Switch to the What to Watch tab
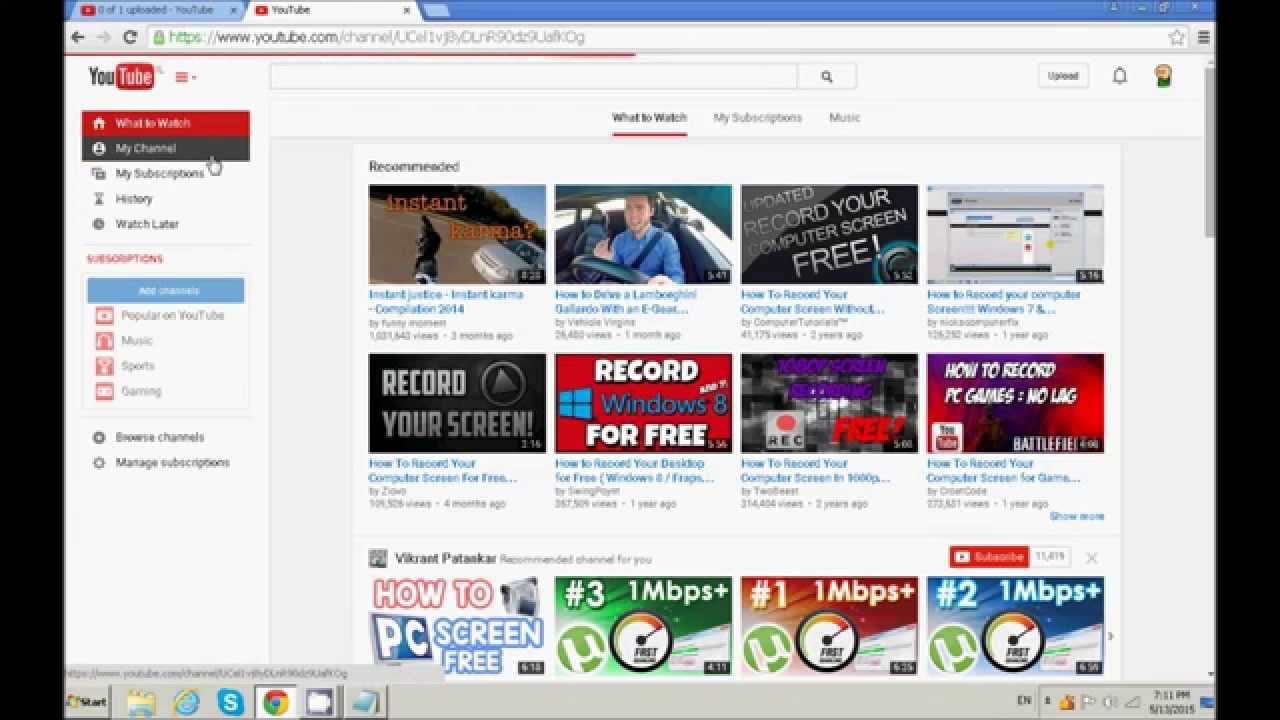The image size is (1280, 720). pyautogui.click(x=649, y=117)
